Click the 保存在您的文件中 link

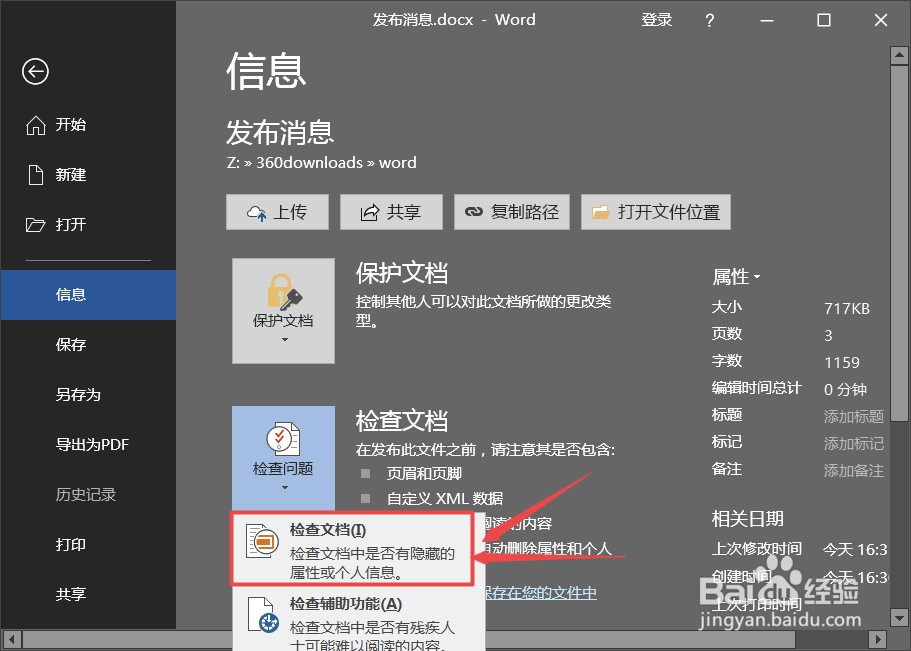pos(540,593)
